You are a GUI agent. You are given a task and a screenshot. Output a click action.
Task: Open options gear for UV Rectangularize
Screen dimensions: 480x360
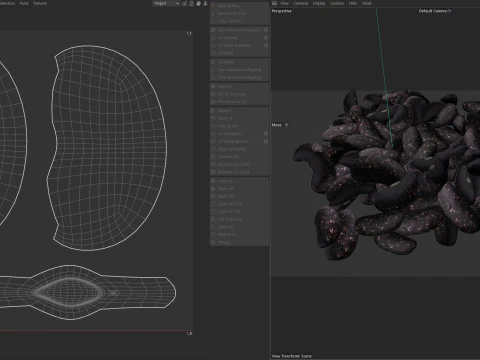(x=266, y=141)
